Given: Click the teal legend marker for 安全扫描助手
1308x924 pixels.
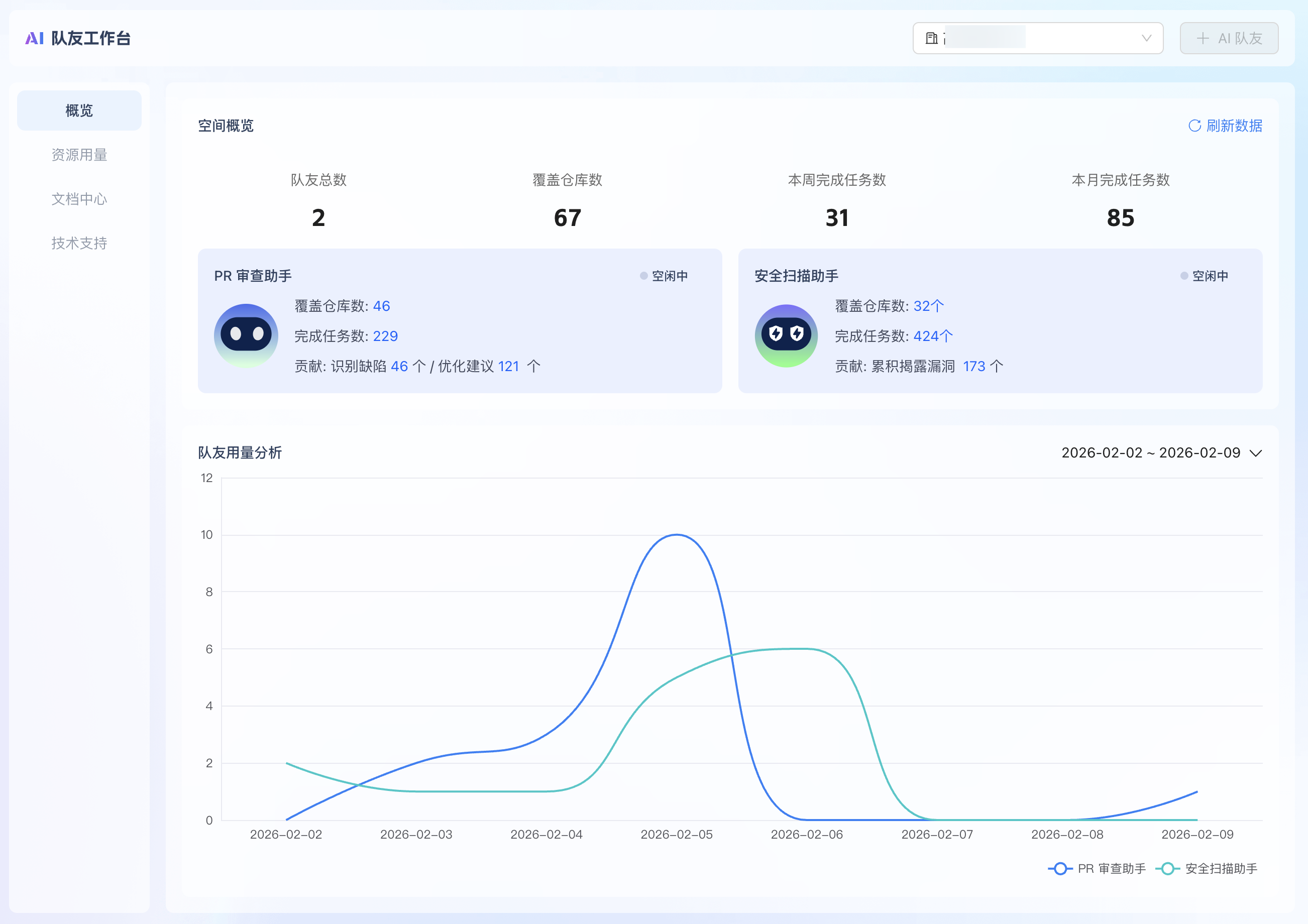Looking at the screenshot, I should click(x=1167, y=868).
